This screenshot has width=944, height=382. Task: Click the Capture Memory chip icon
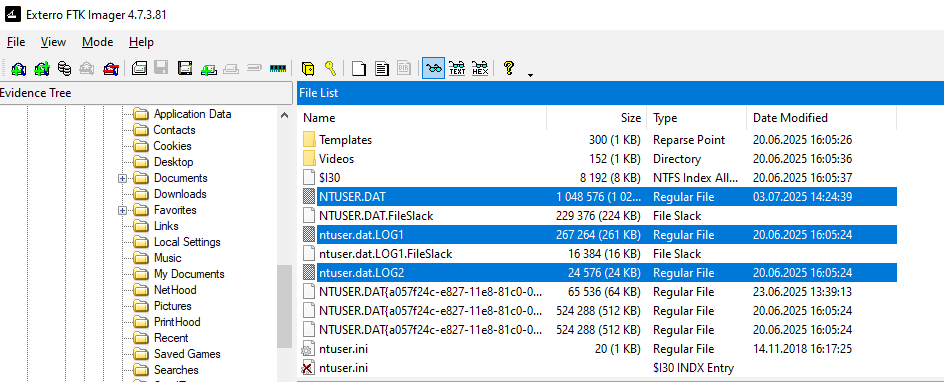(277, 69)
